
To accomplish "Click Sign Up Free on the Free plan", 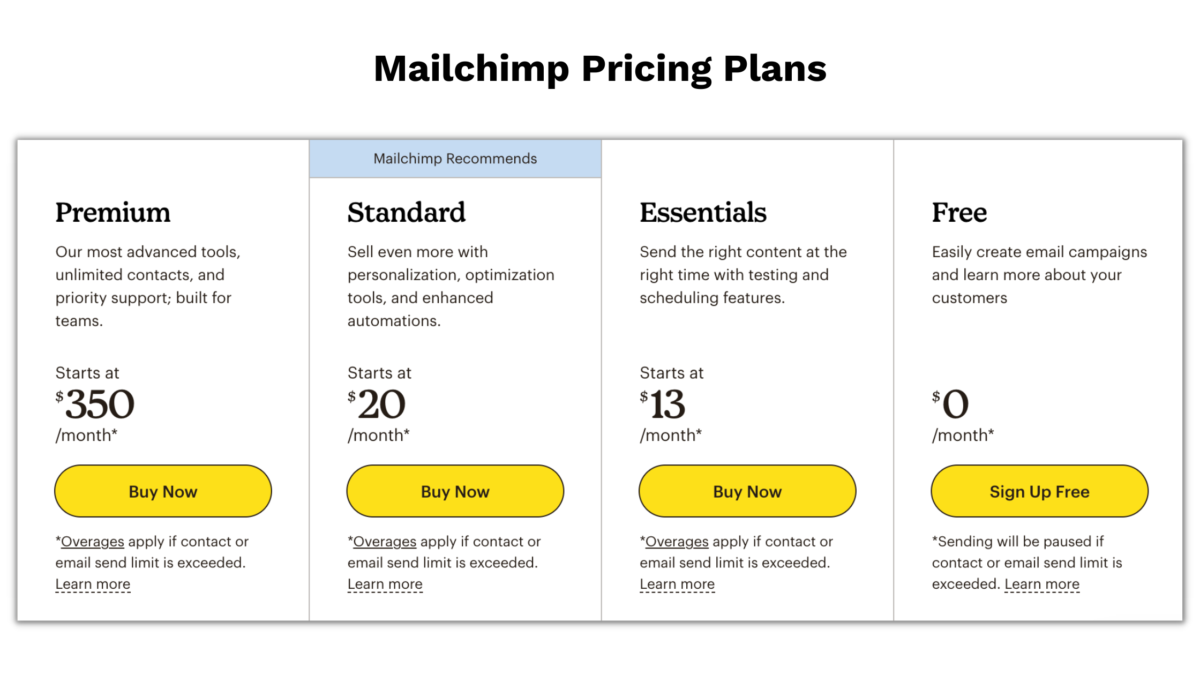I will 1039,491.
